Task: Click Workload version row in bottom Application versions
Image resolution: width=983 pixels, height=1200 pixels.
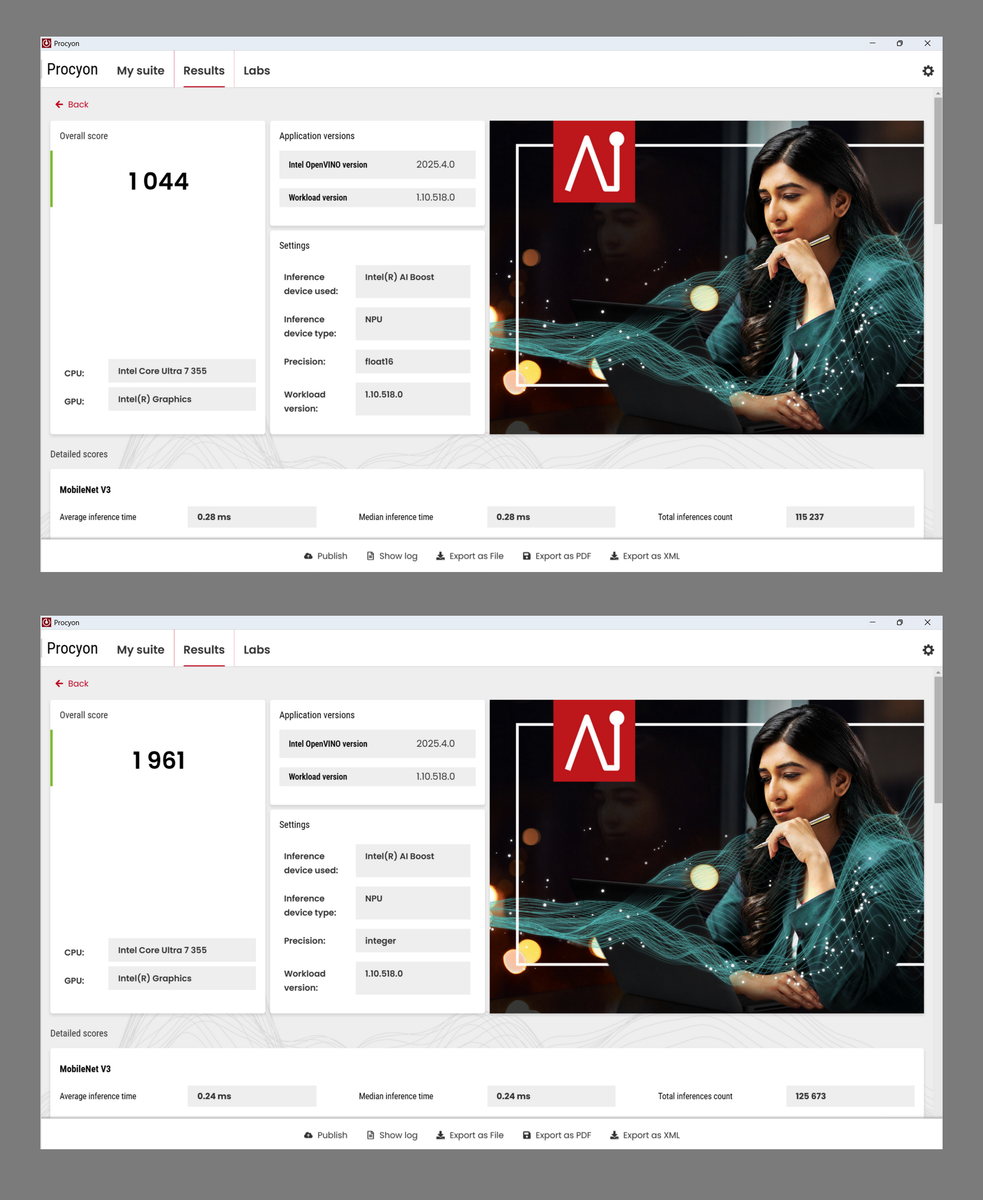Action: pyautogui.click(x=377, y=777)
